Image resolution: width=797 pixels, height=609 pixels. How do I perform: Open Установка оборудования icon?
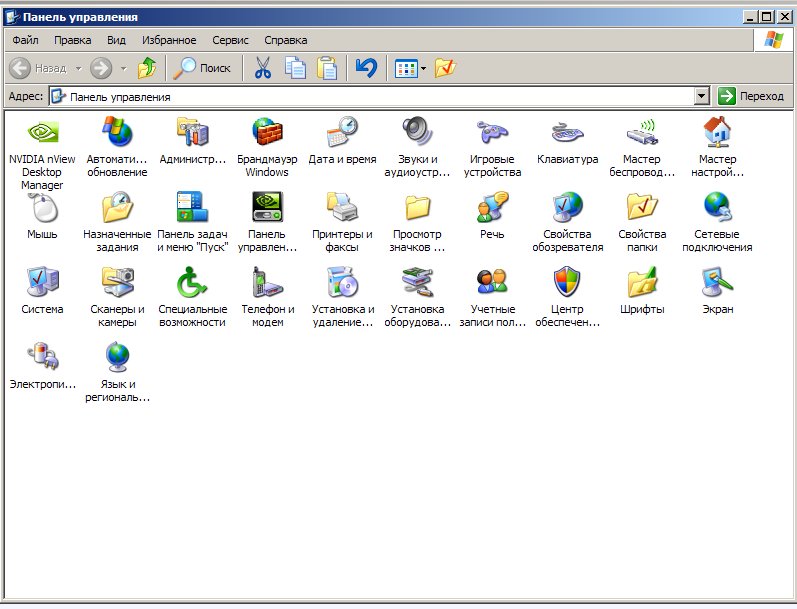point(417,282)
